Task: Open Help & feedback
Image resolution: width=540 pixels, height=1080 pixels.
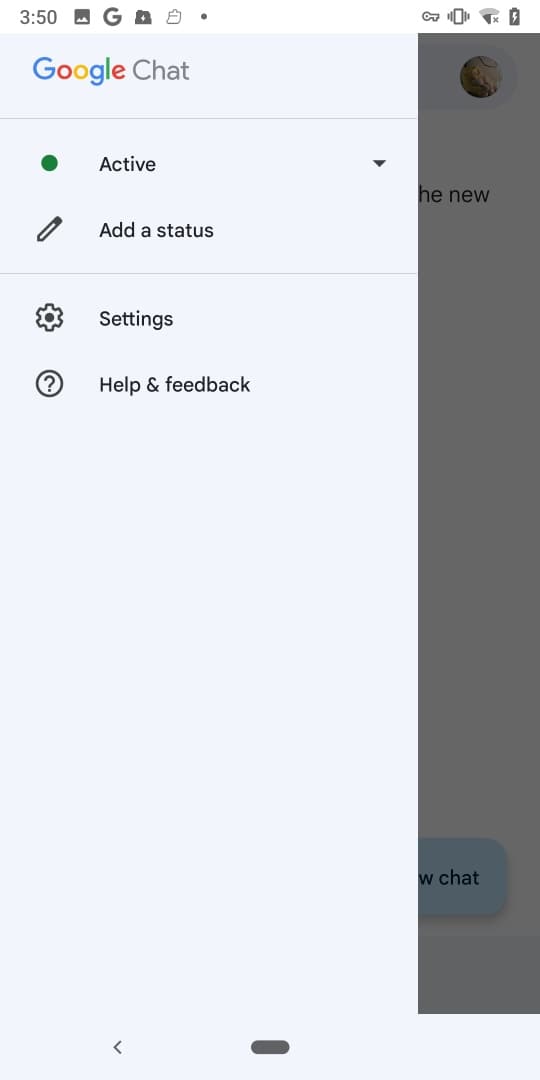Action: [x=208, y=384]
